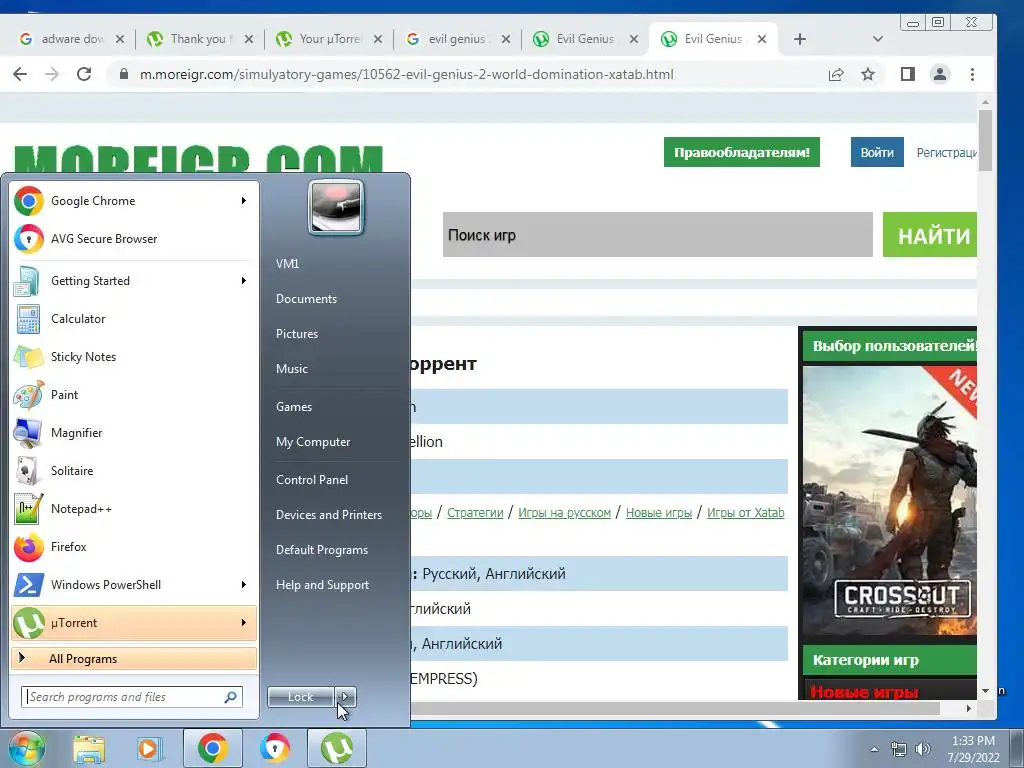Open Control Panel from Start menu
This screenshot has width=1024, height=768.
point(312,479)
